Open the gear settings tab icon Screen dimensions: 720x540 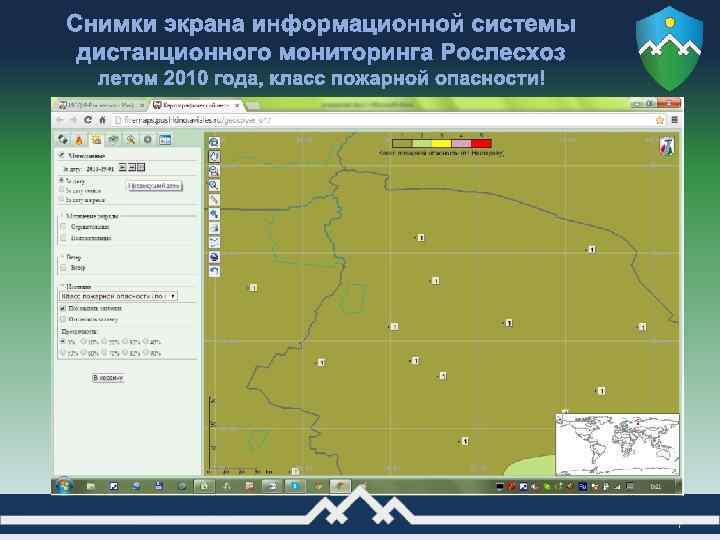(148, 140)
